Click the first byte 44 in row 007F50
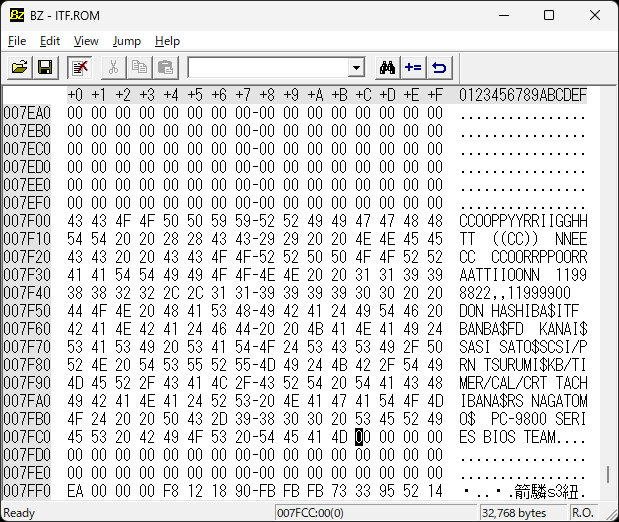Viewport: 619px width, 522px height. (75, 311)
